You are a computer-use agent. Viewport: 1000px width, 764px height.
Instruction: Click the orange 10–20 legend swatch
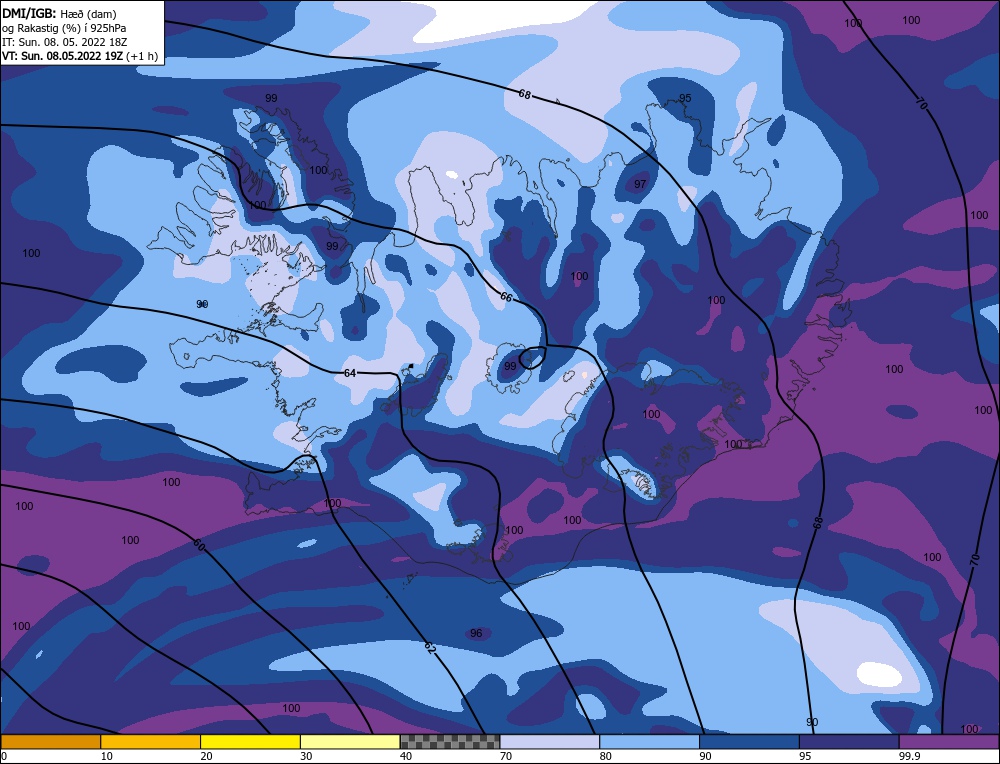[151, 742]
